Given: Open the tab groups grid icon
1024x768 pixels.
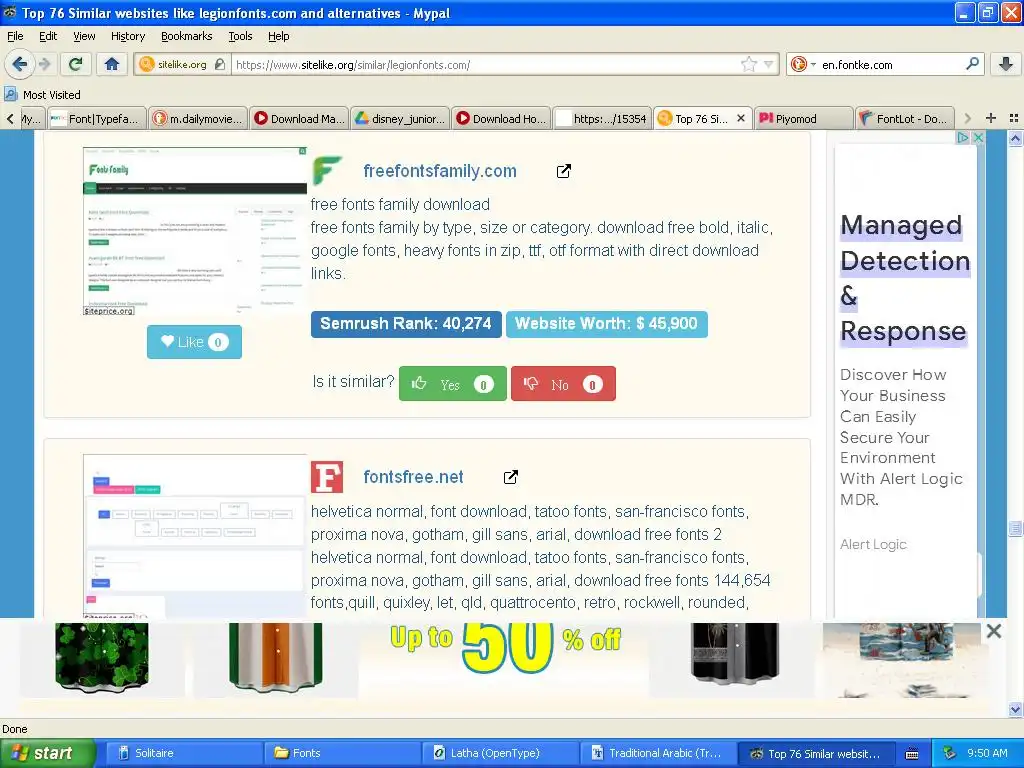Looking at the screenshot, I should [1014, 118].
